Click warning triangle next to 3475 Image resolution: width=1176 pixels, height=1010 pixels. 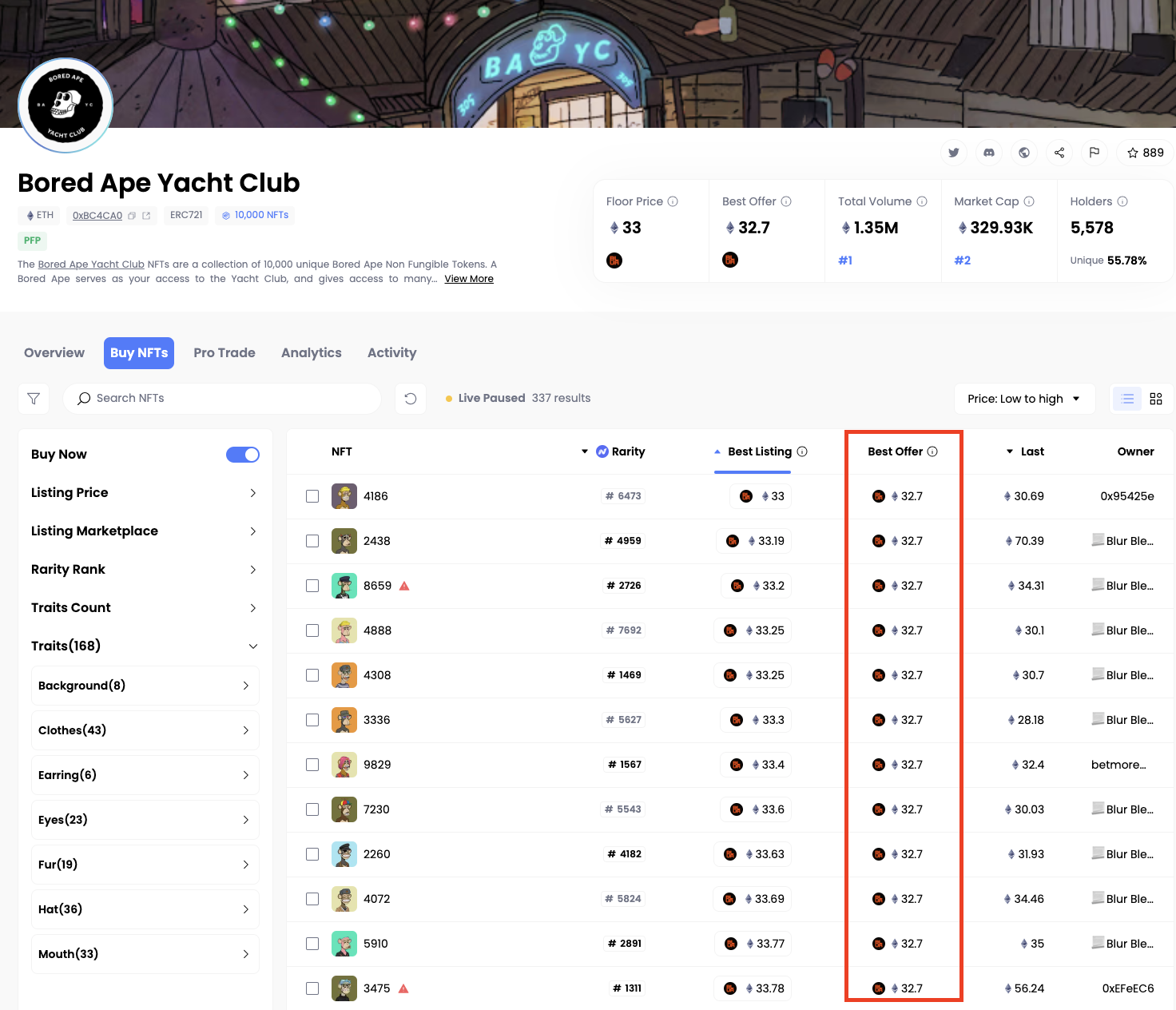tap(403, 988)
